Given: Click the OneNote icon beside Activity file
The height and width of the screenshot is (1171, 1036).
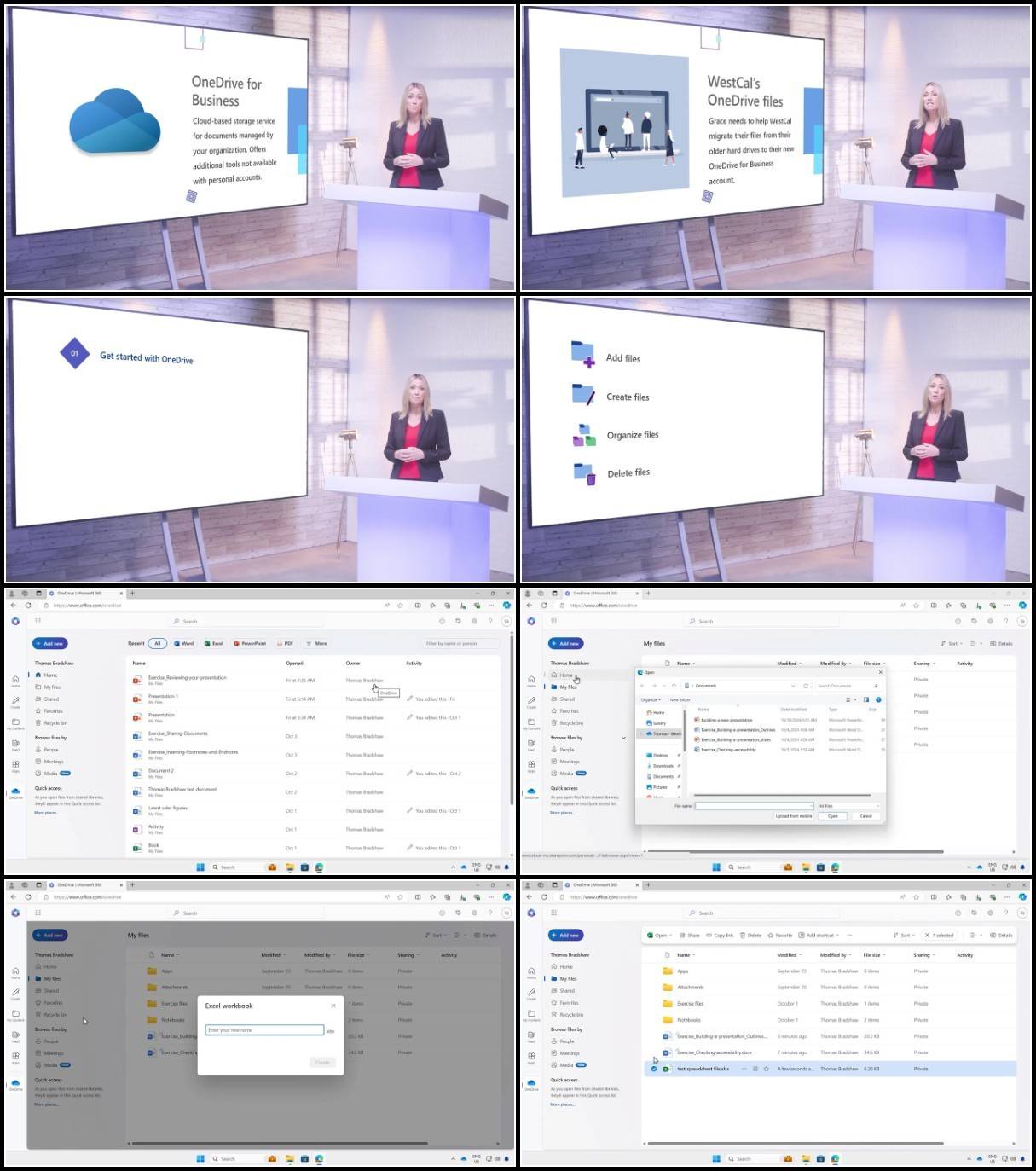Looking at the screenshot, I should 137,830.
